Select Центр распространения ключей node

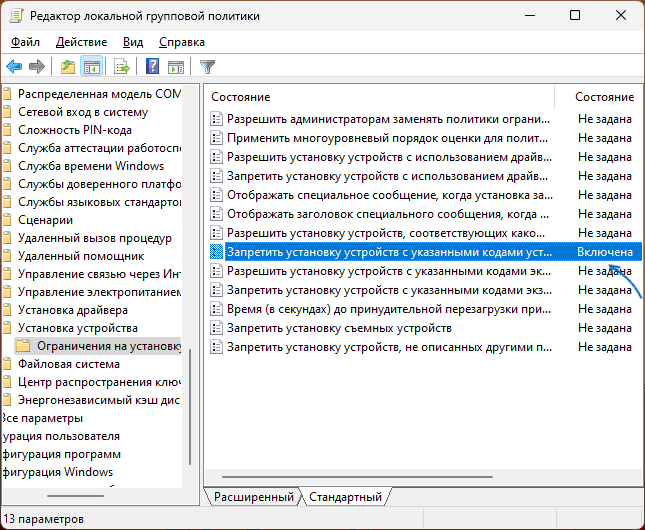click(x=99, y=382)
